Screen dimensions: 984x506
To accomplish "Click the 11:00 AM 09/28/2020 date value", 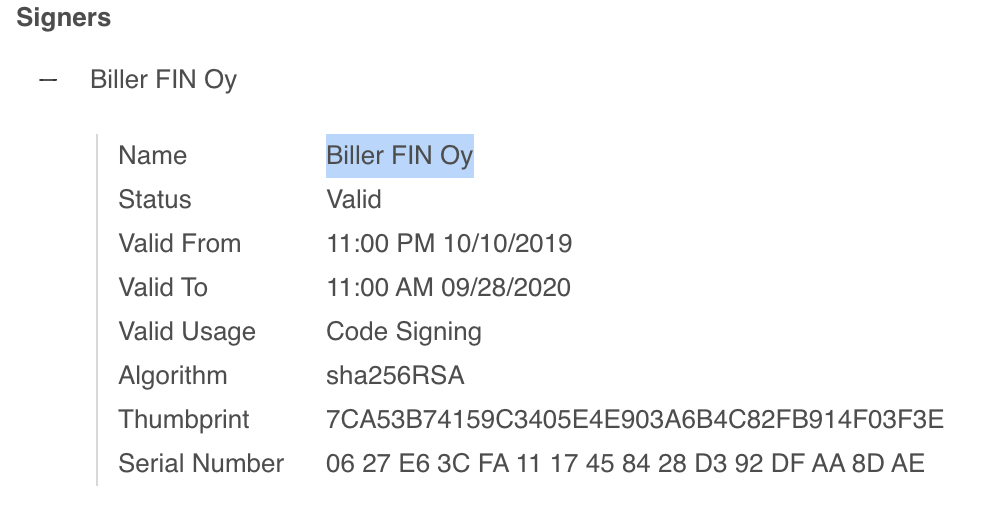I will click(449, 288).
